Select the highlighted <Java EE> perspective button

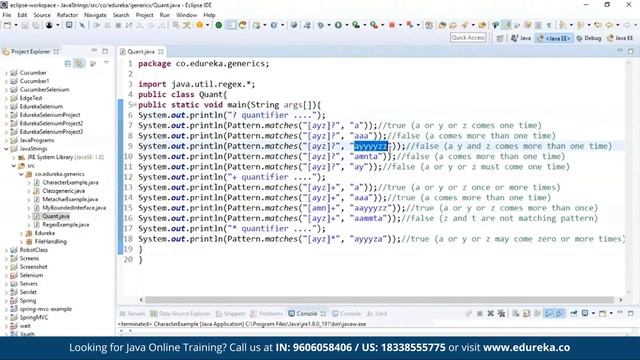554,38
